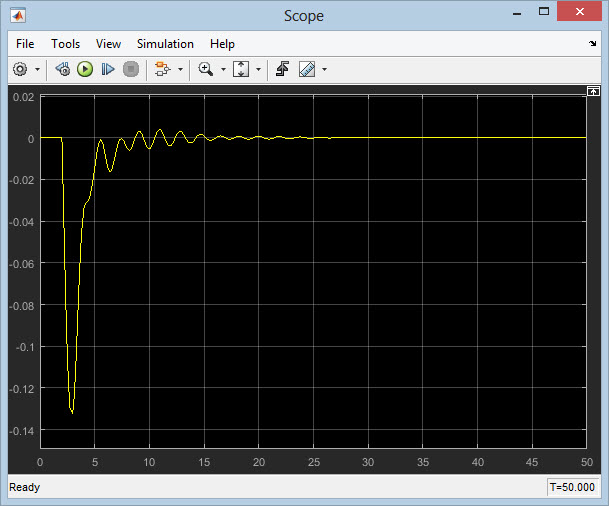609x506 pixels.
Task: Open the zoom options dropdown arrow
Action: (223, 70)
